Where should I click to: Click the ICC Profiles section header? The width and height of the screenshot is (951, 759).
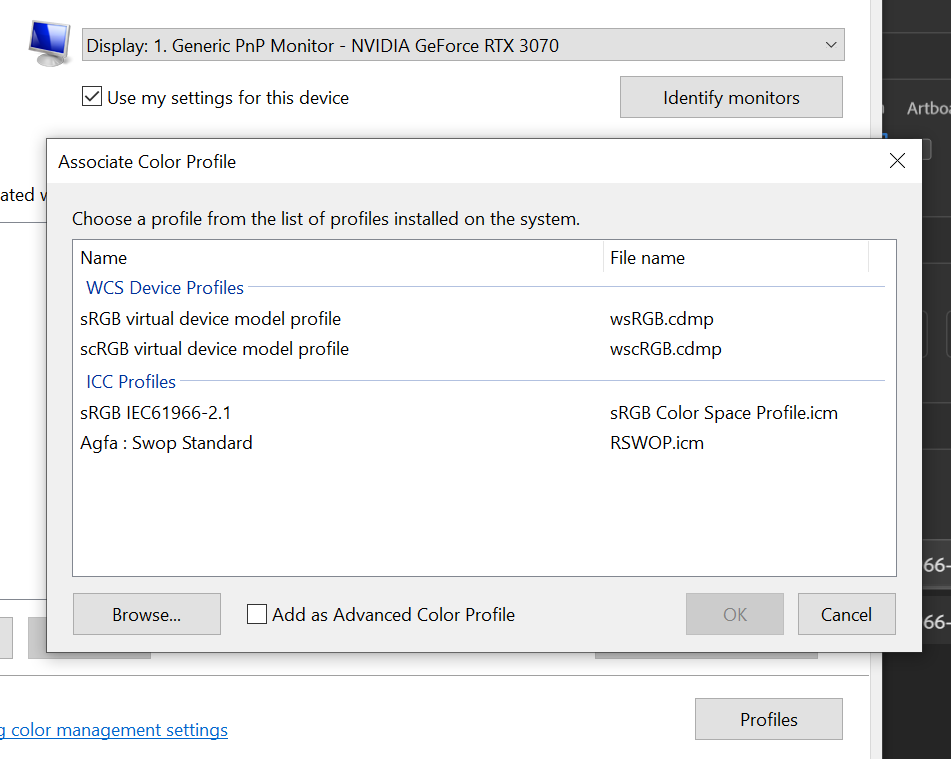tap(130, 382)
